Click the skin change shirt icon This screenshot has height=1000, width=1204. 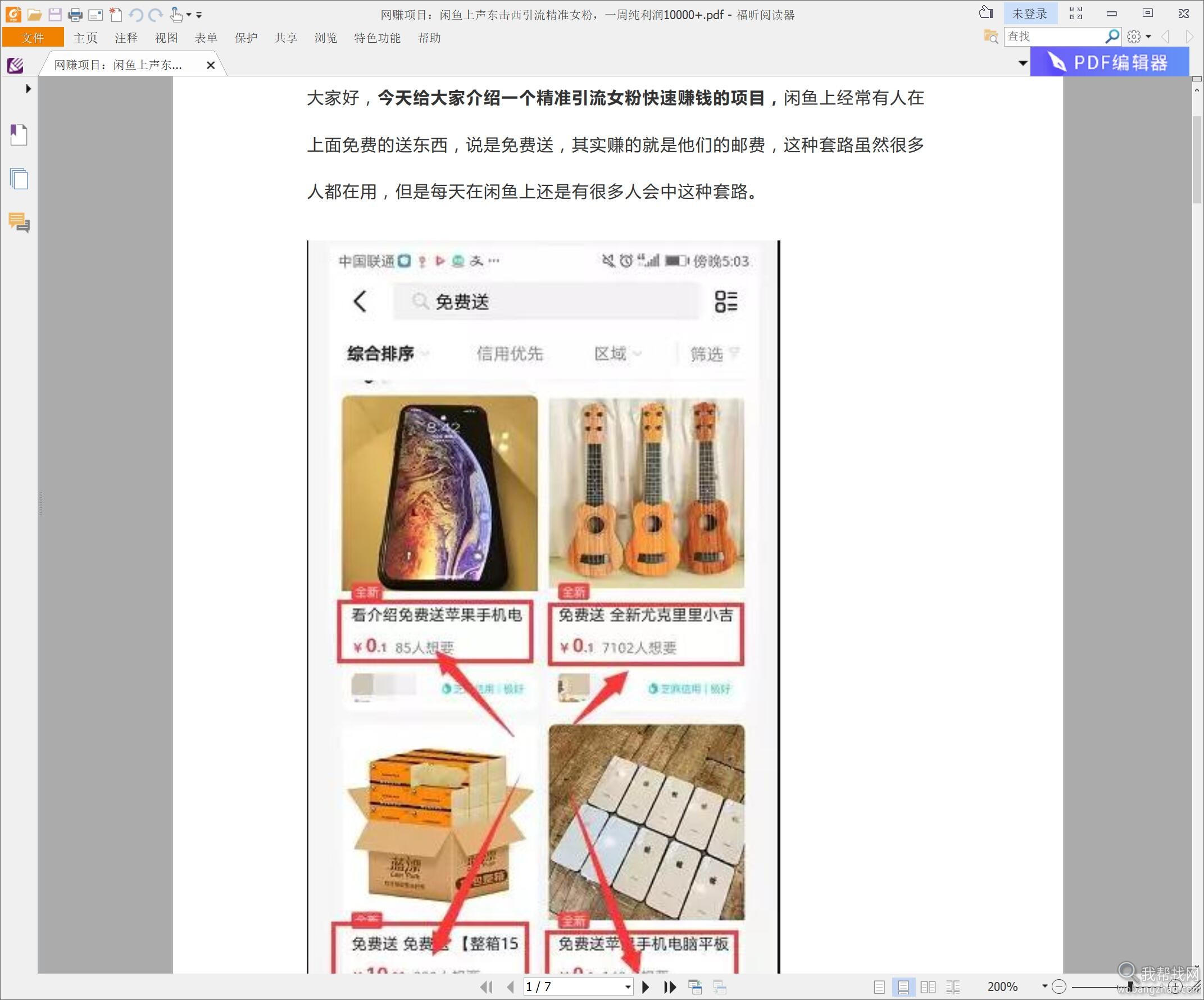coord(985,12)
